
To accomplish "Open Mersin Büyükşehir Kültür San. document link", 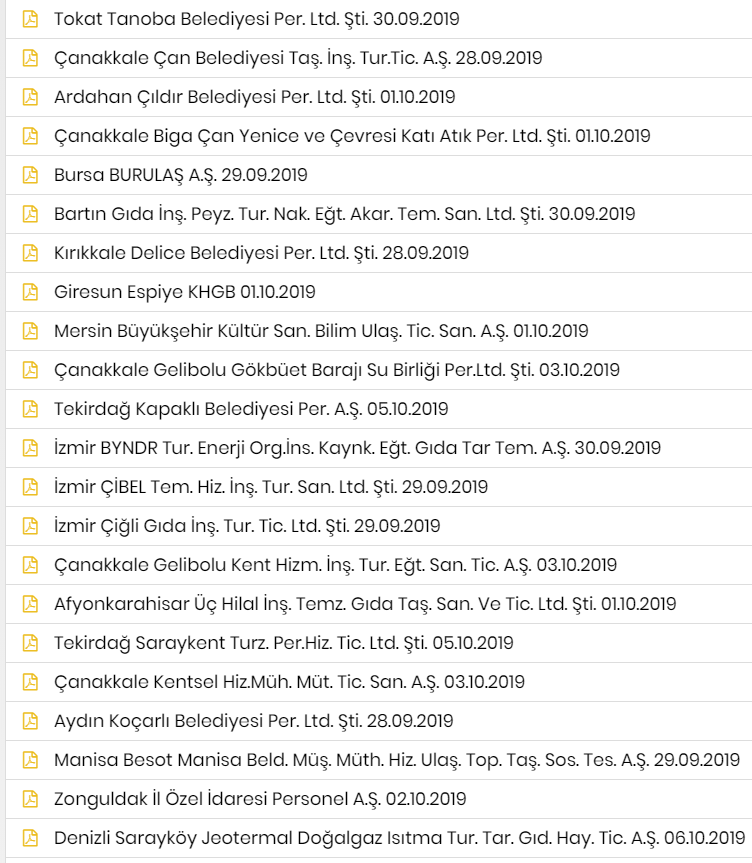I will pyautogui.click(x=321, y=331).
